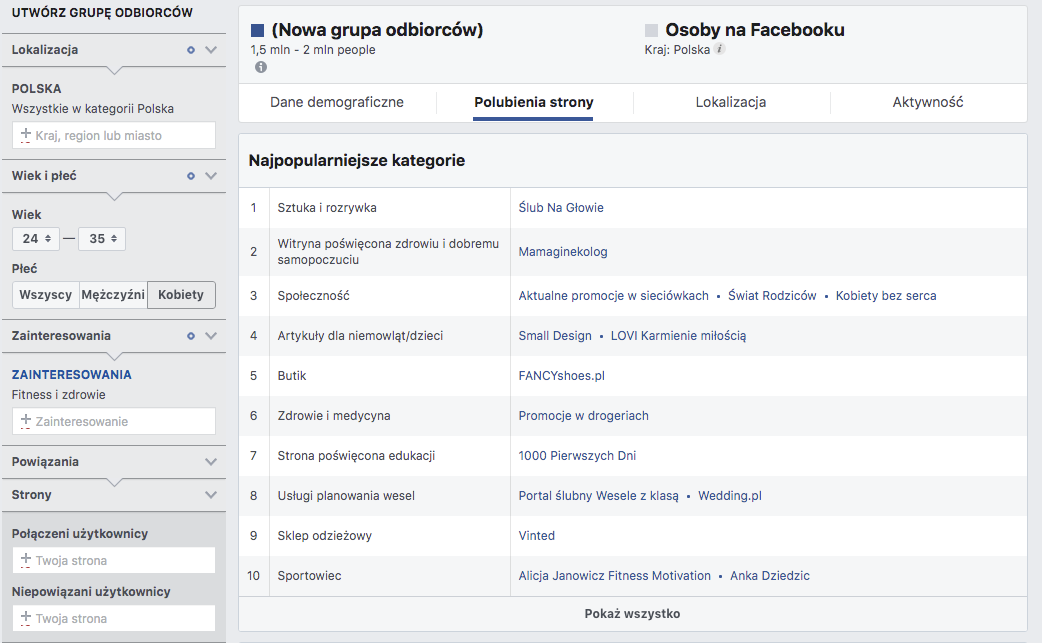Select Wszyscy gender option
The width and height of the screenshot is (1042, 643).
pyautogui.click(x=45, y=295)
